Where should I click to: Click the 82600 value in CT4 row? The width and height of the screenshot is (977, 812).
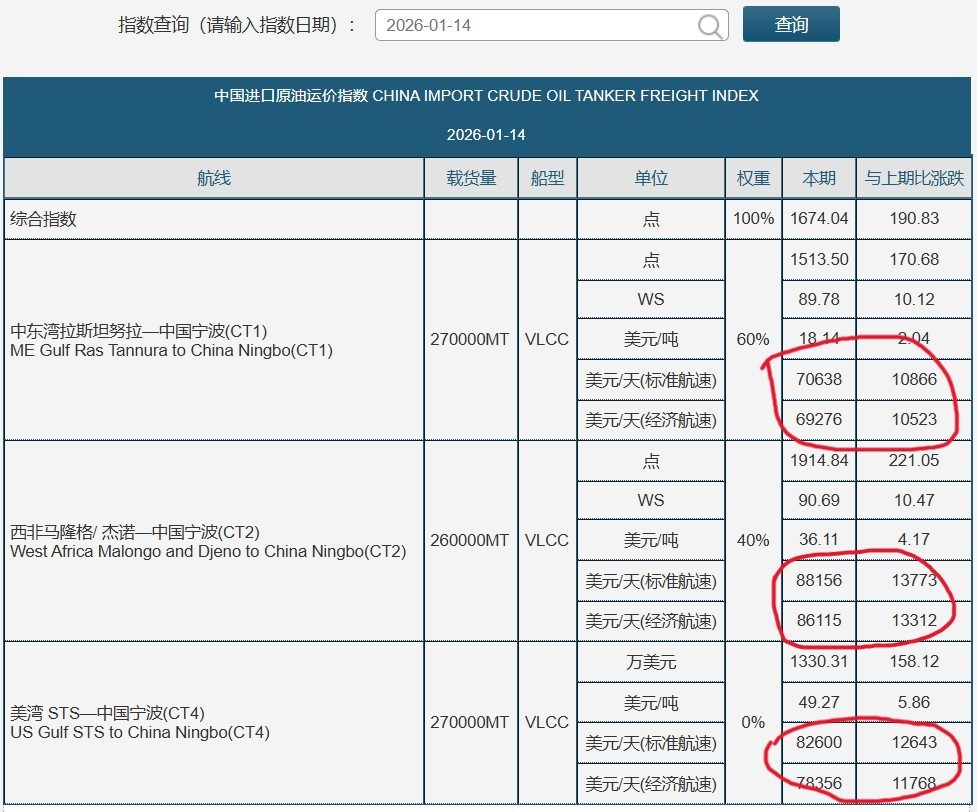818,743
